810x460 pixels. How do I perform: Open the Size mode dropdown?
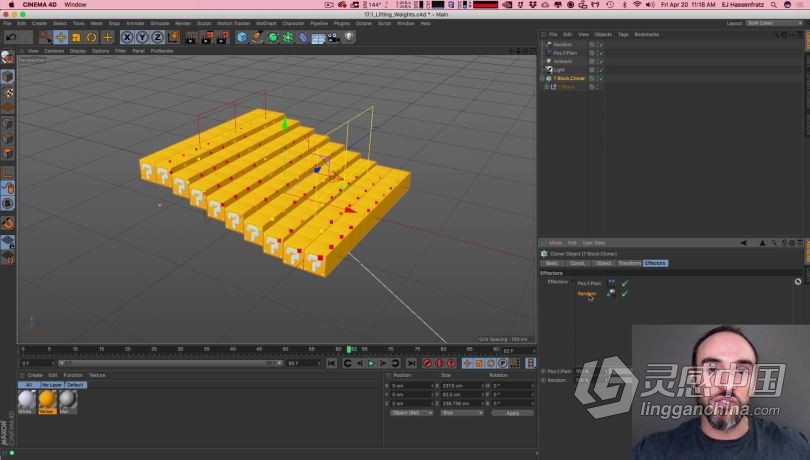[462, 413]
